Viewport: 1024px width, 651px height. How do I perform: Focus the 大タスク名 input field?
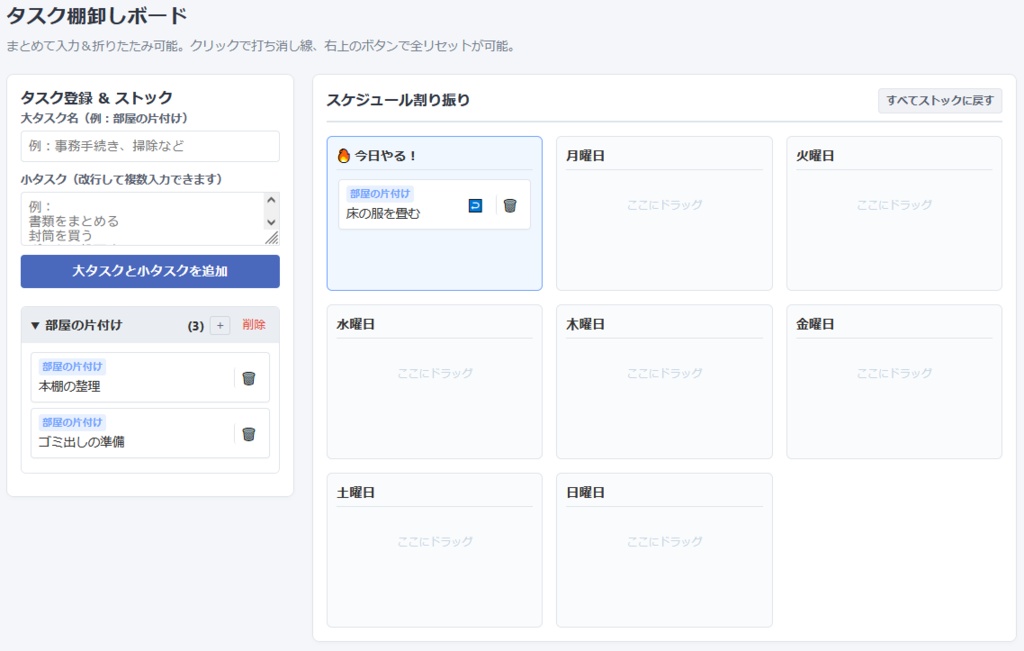(150, 146)
